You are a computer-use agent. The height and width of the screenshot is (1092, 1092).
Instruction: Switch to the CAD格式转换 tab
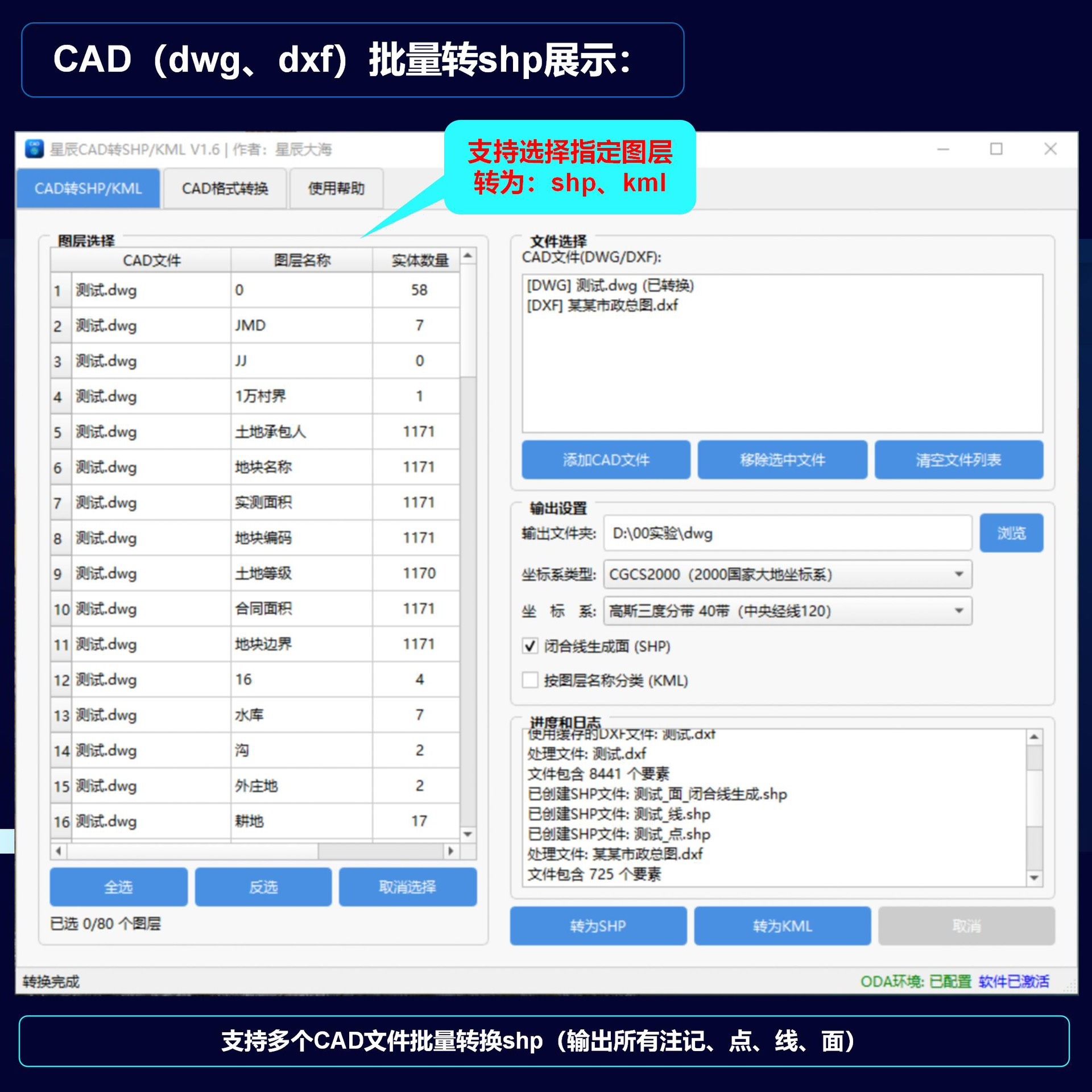tap(225, 188)
